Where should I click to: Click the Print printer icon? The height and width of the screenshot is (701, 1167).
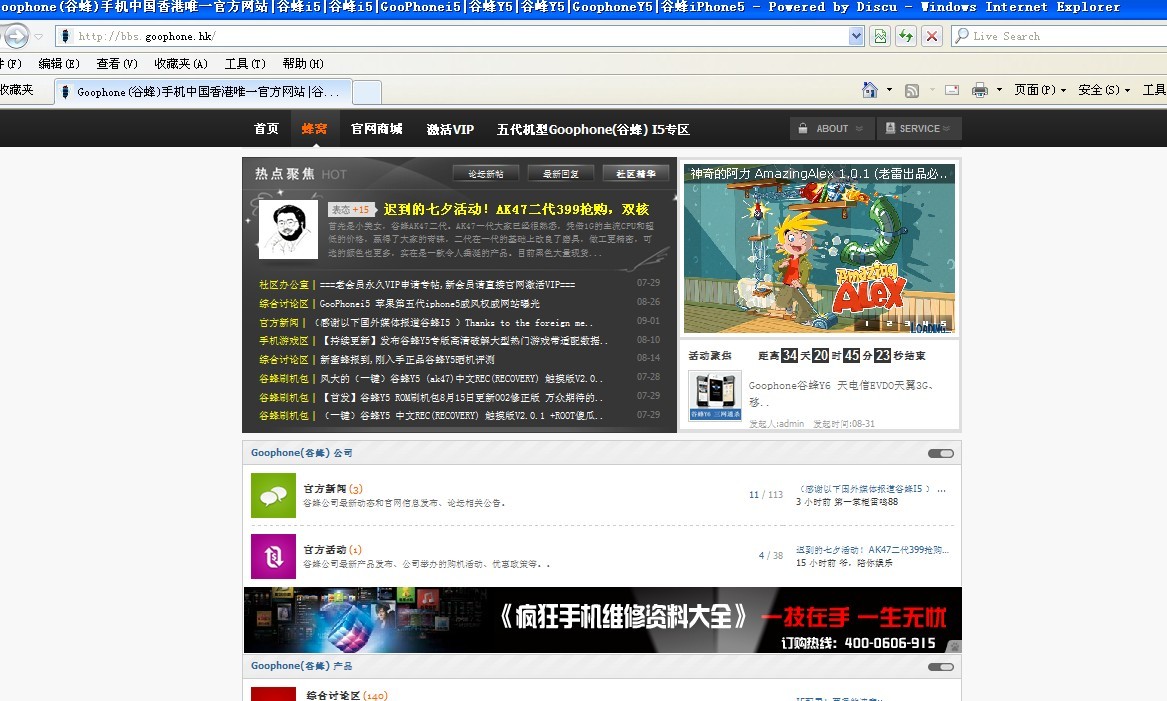(x=979, y=90)
